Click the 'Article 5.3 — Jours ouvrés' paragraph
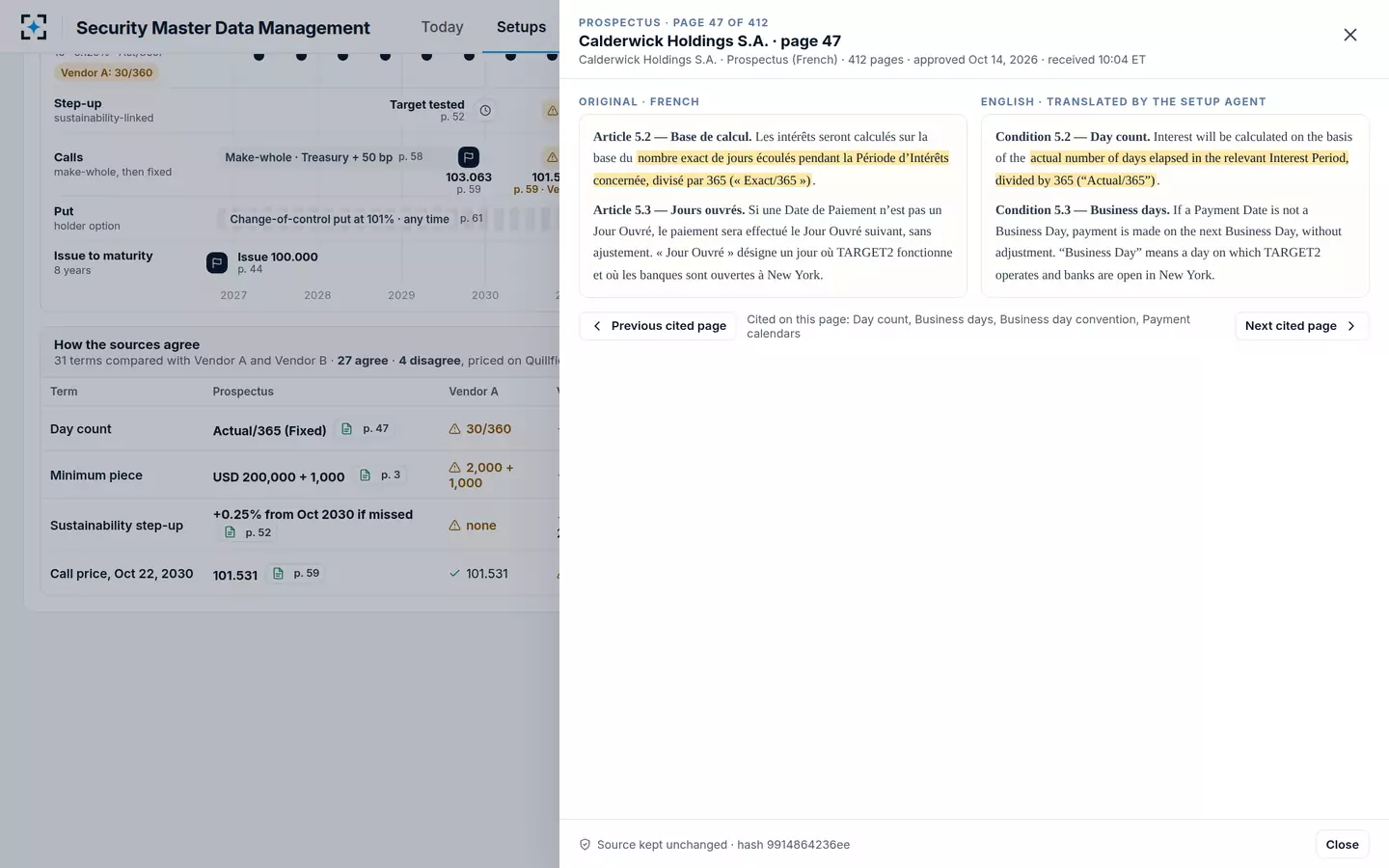 tap(773, 242)
